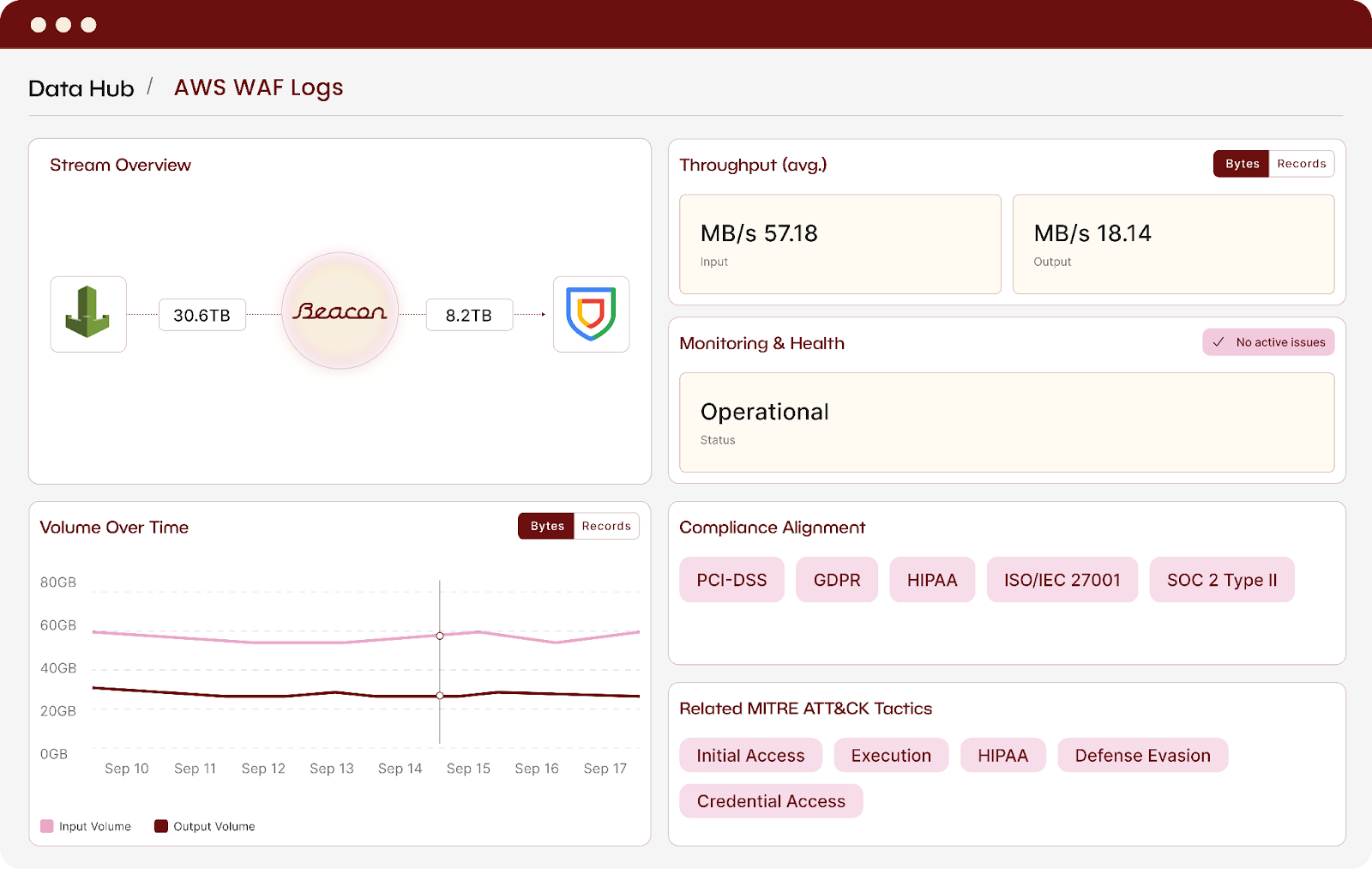Click the 40GB axis label

tap(58, 668)
